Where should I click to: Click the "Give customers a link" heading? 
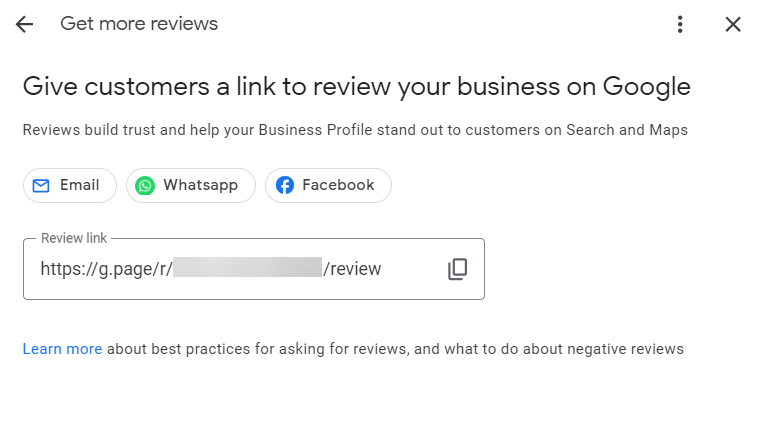[356, 87]
